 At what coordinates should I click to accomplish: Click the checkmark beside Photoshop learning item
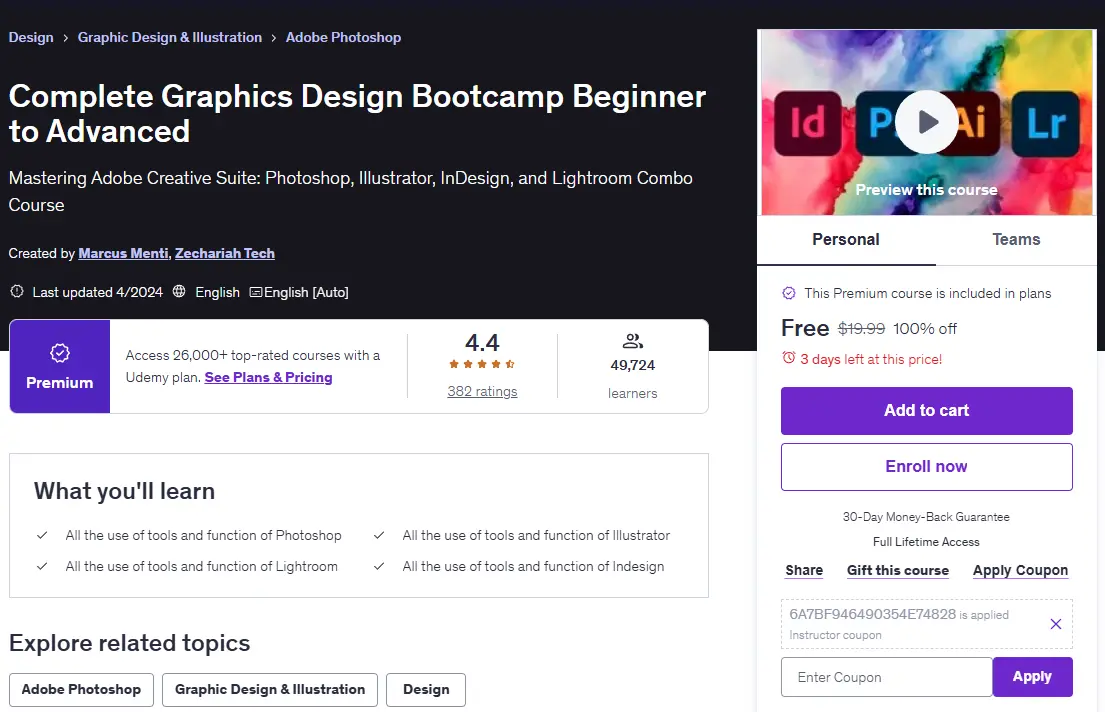coord(42,535)
